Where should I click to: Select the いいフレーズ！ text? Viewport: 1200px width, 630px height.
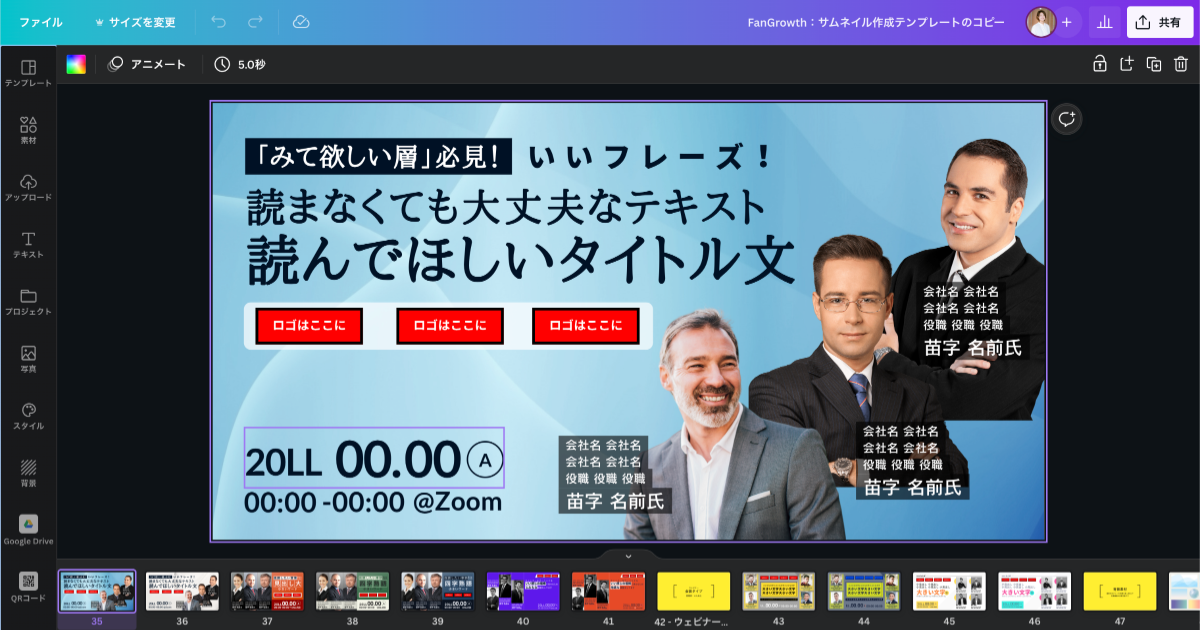coord(650,157)
